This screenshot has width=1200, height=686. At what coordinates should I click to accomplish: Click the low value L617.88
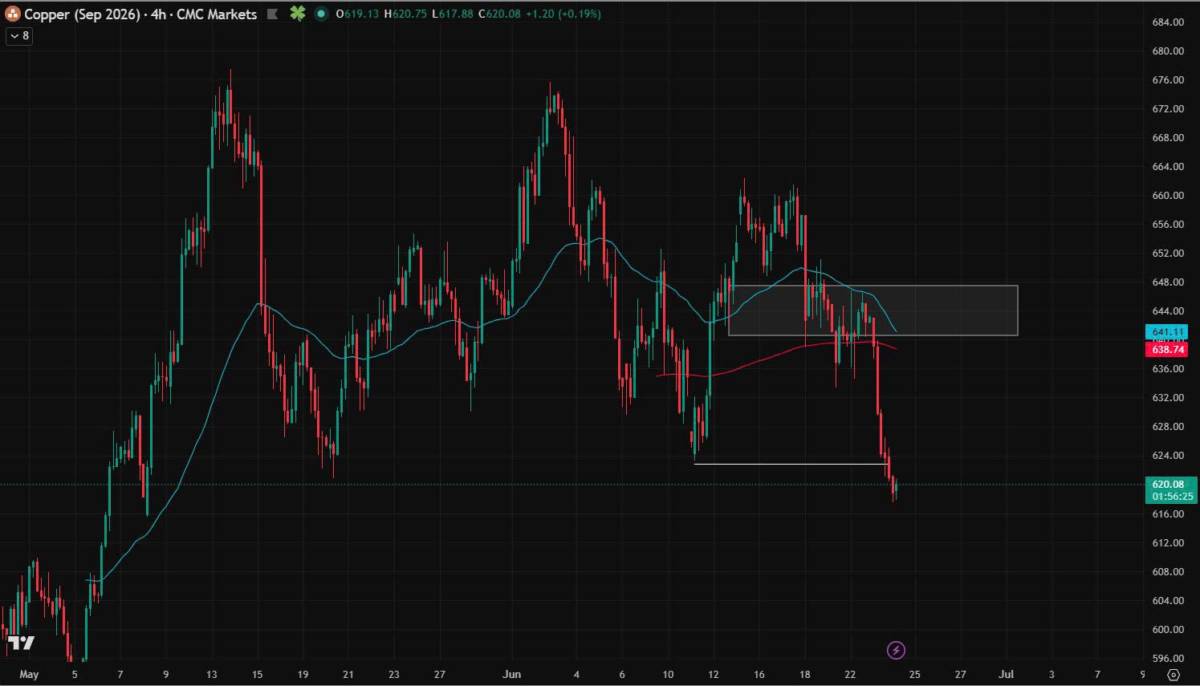452,15
